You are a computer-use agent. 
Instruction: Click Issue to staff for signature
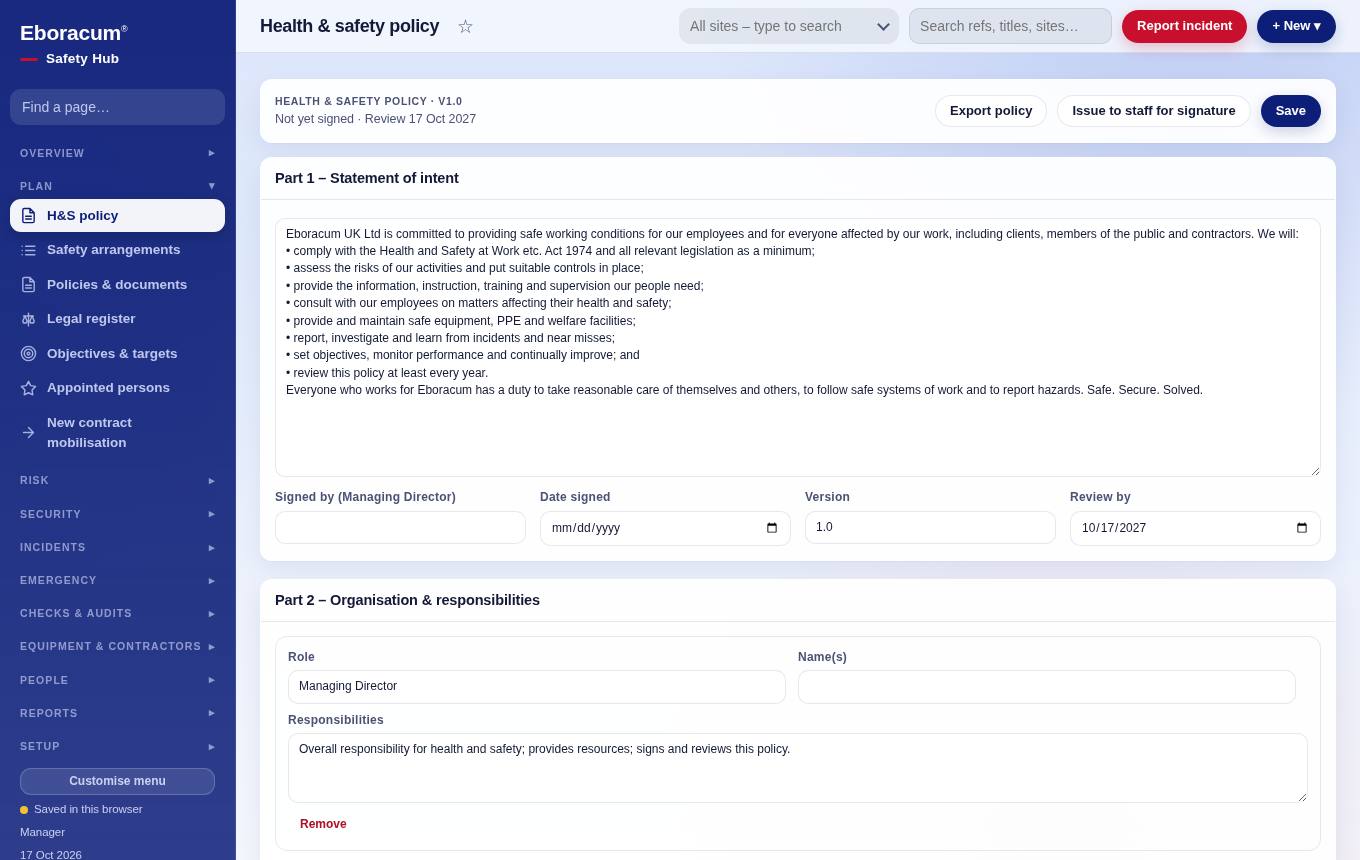pyautogui.click(x=1154, y=111)
